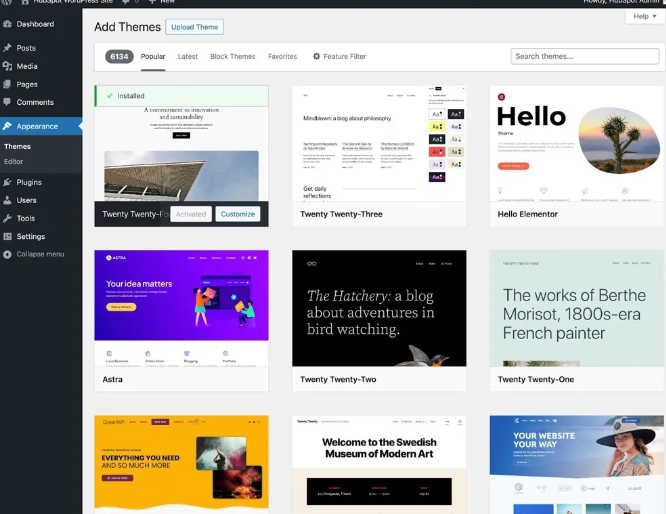666x514 pixels.
Task: Click the Plugins plug icon
Action: [8, 182]
